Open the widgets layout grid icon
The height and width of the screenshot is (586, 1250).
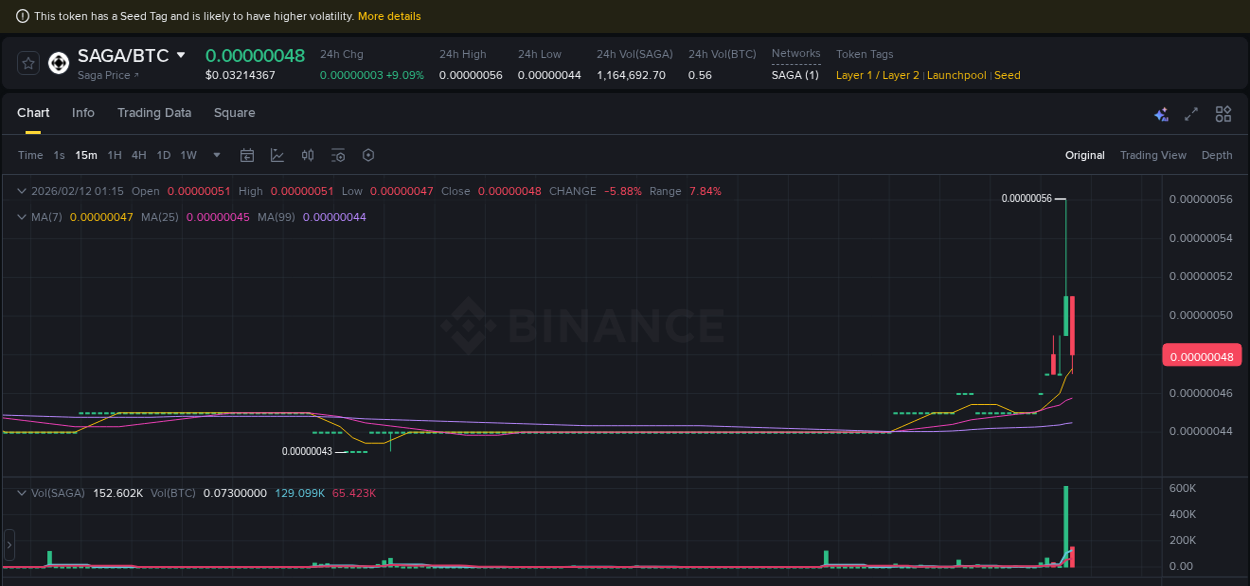coord(1223,114)
